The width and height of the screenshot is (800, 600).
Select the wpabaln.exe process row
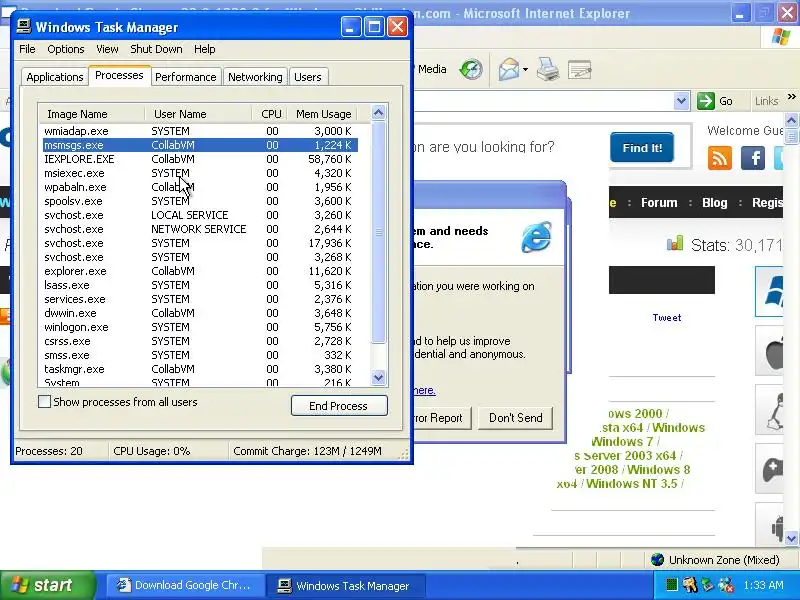pos(200,187)
